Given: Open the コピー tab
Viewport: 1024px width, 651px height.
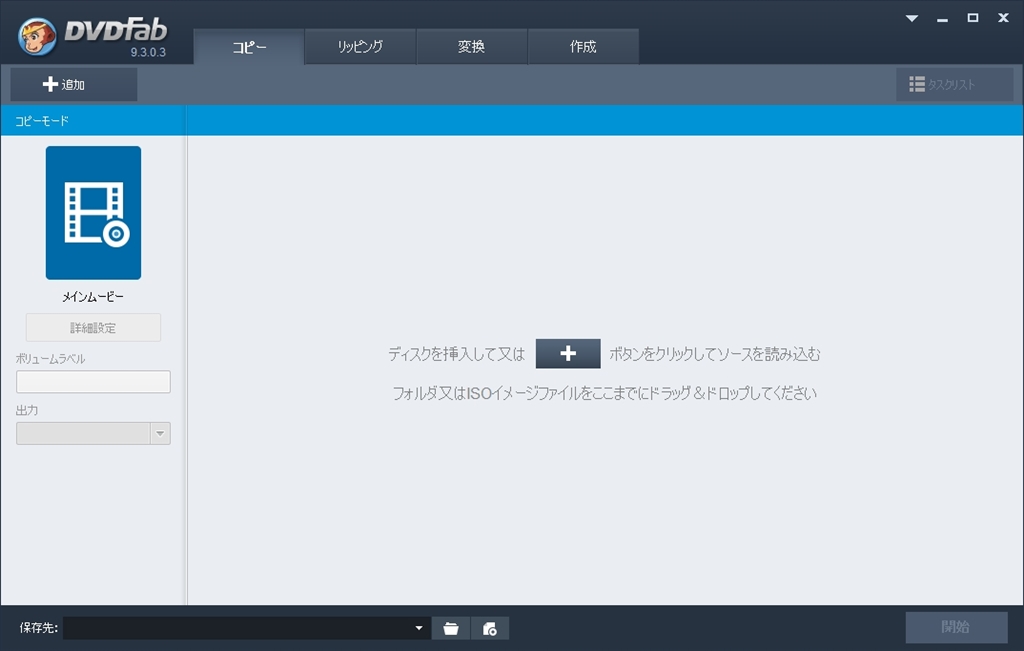Looking at the screenshot, I should point(249,46).
